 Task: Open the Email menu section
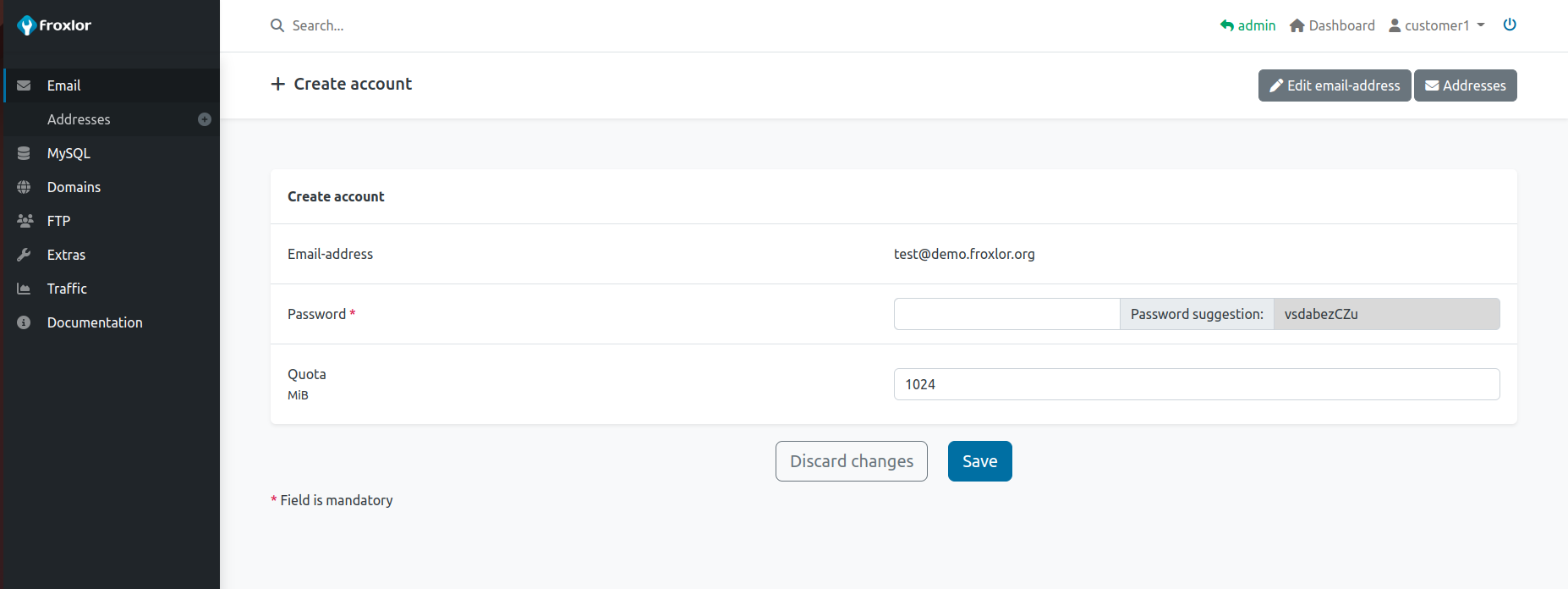pyautogui.click(x=63, y=85)
